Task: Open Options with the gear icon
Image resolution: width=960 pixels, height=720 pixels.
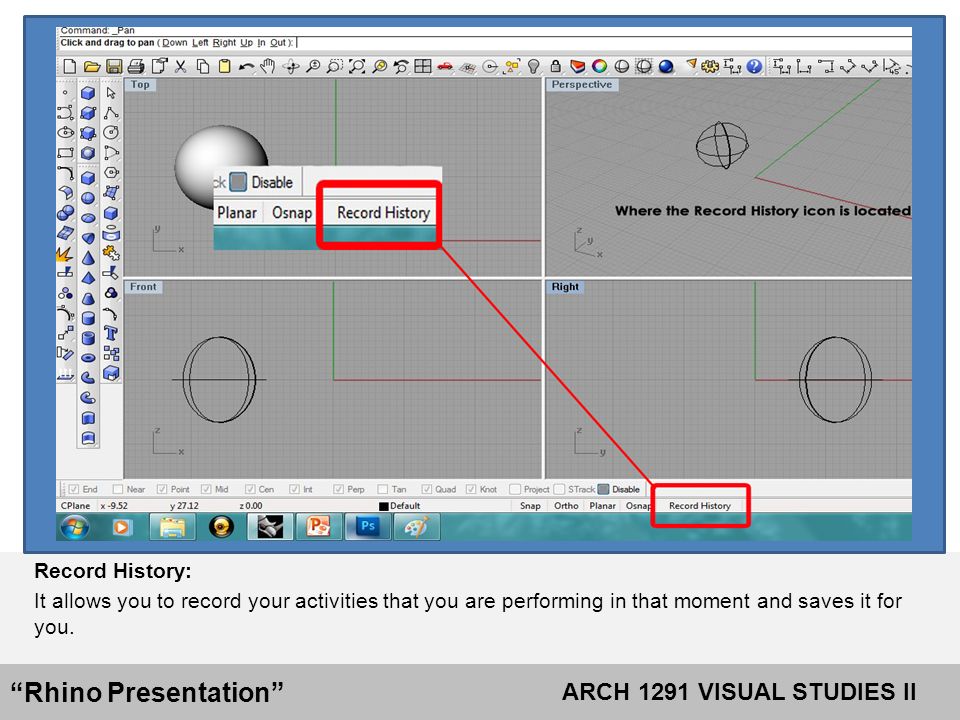Action: point(710,66)
